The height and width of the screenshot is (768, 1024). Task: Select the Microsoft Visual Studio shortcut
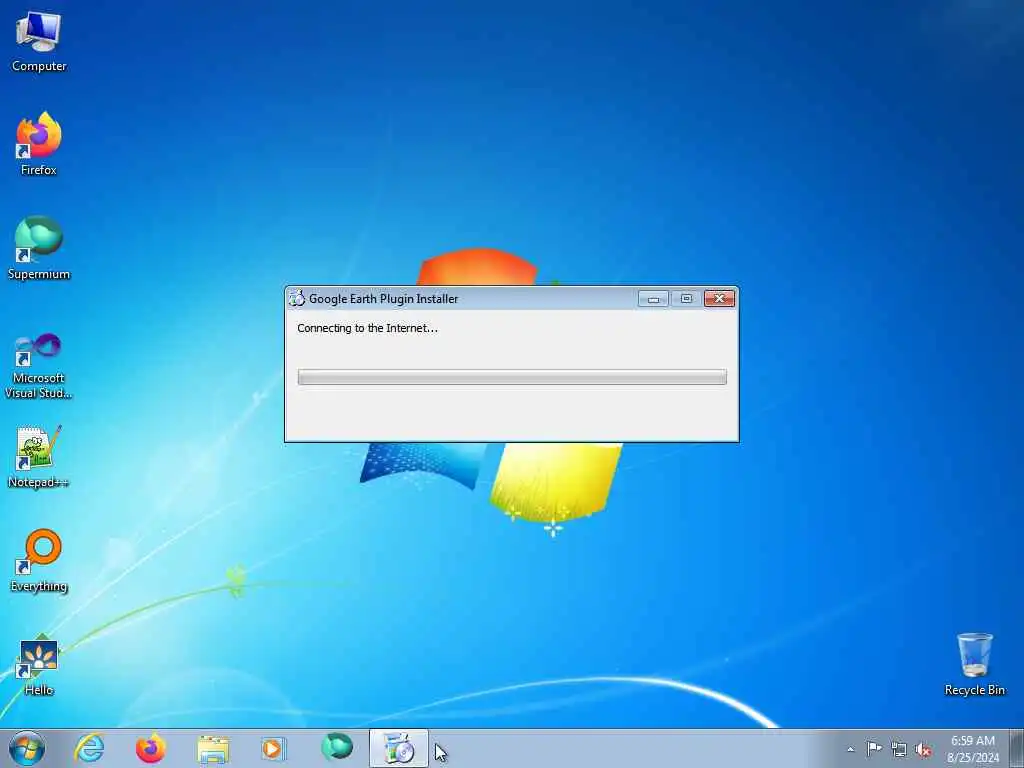(x=39, y=366)
